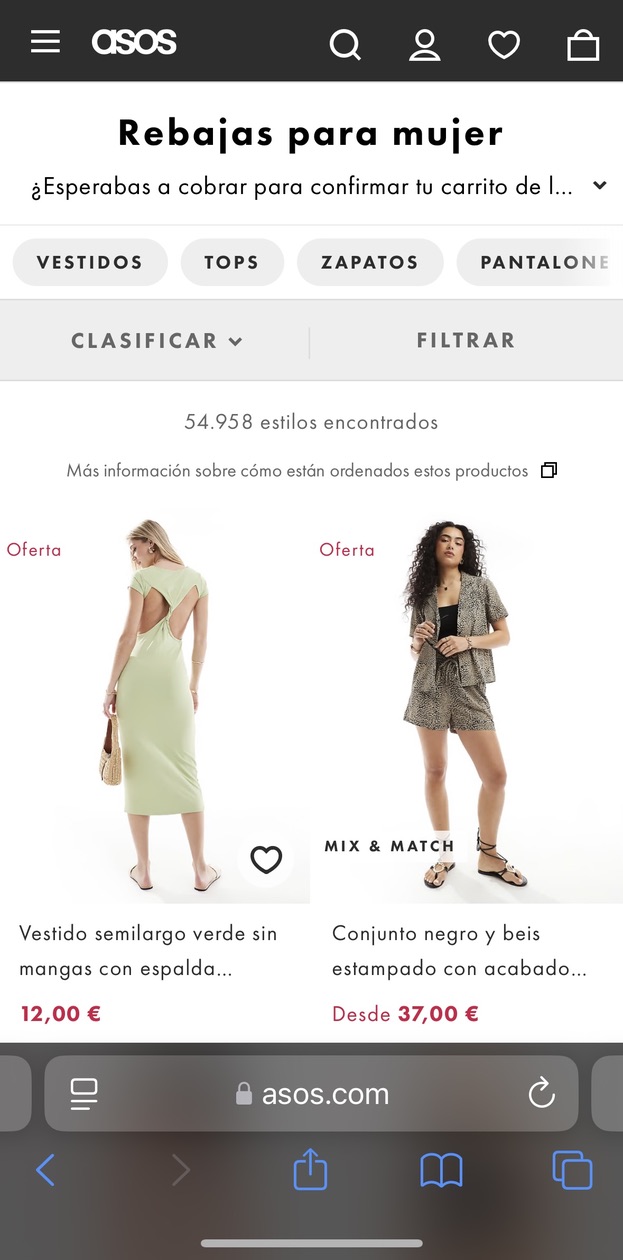Tap the ASOS logo

[134, 42]
